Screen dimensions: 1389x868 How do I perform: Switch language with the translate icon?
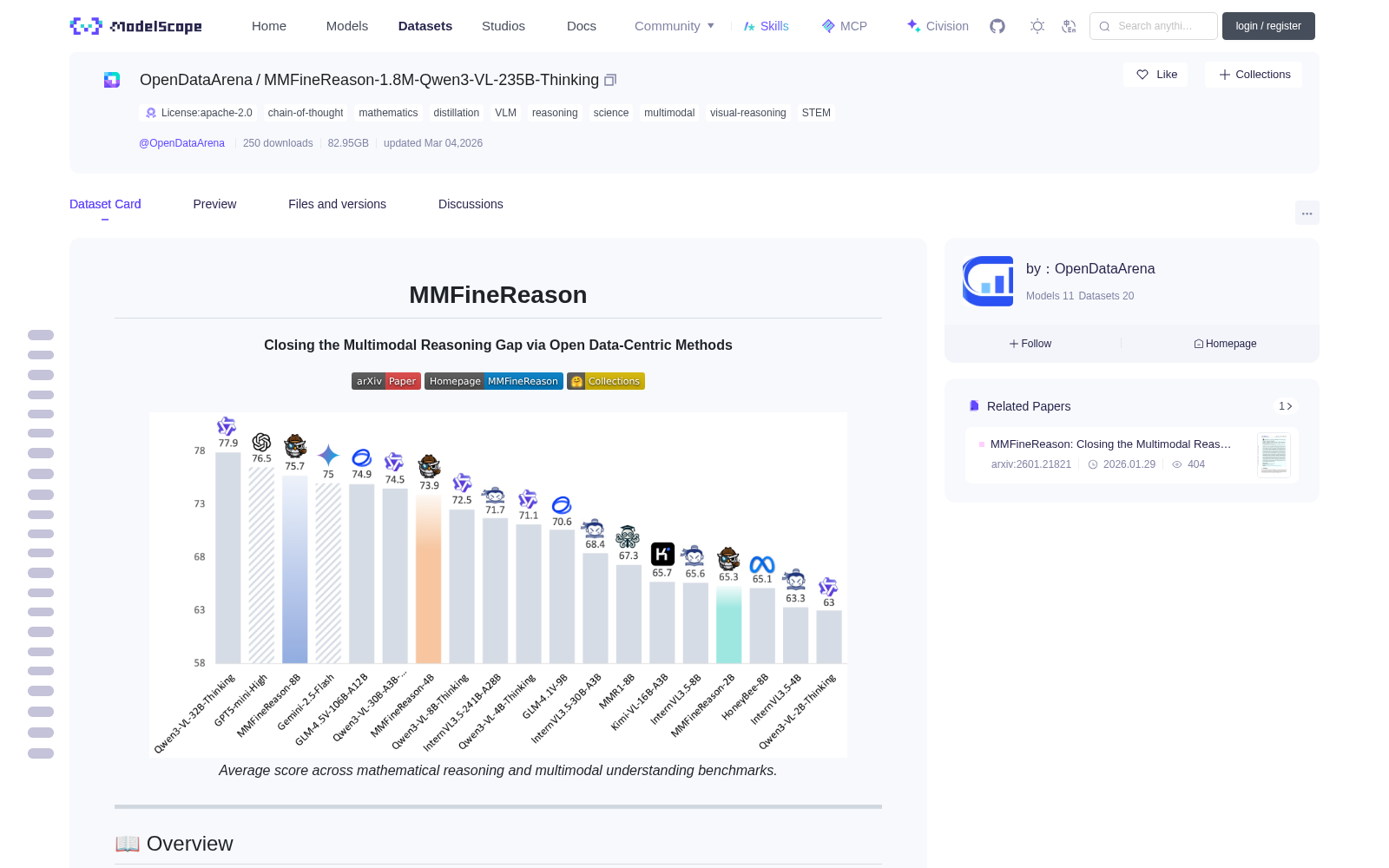click(1069, 26)
